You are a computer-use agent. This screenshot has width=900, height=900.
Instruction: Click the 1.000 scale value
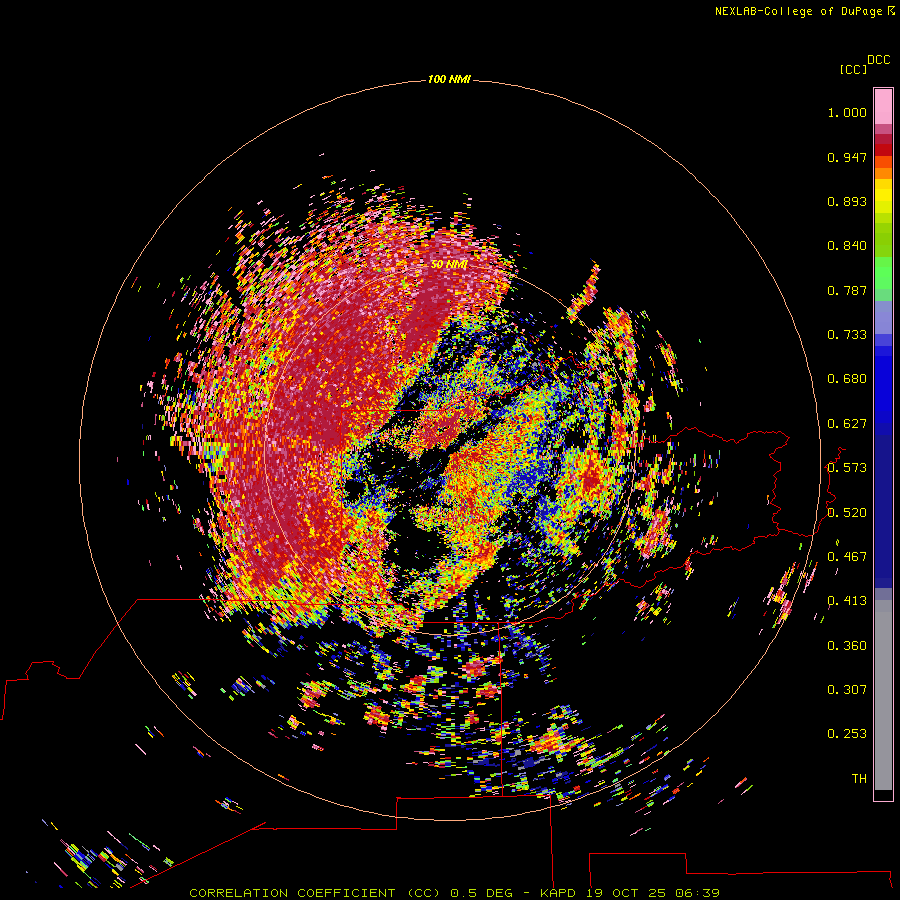tap(847, 112)
